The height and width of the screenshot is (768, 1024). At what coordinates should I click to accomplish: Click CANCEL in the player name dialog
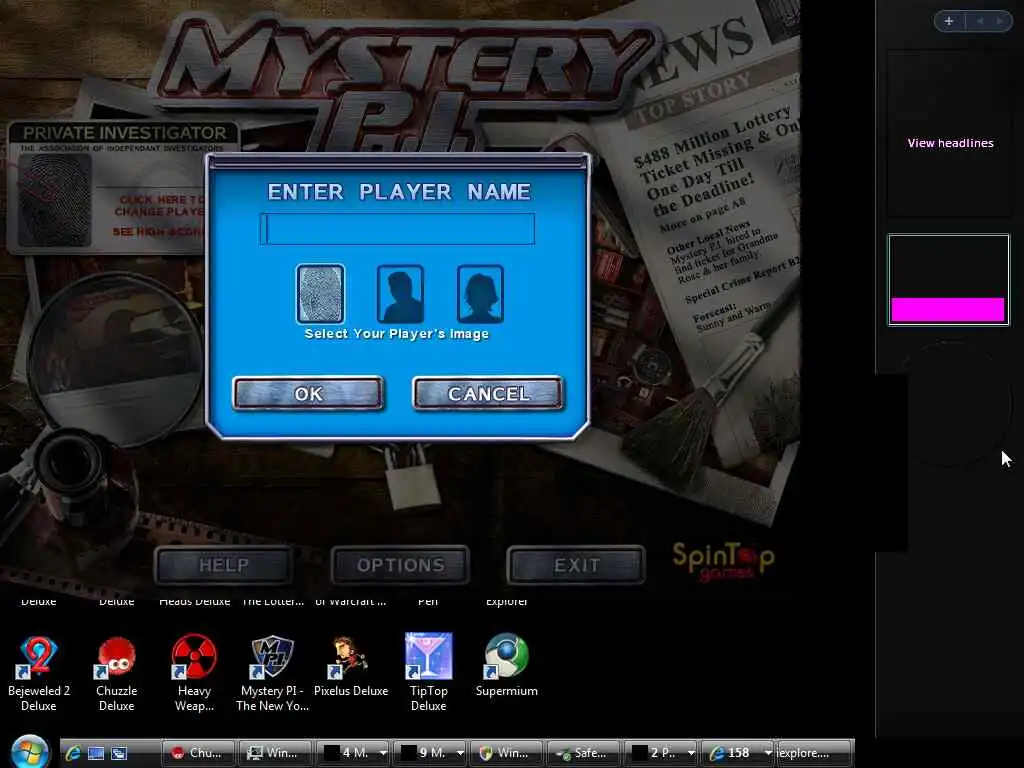(488, 393)
